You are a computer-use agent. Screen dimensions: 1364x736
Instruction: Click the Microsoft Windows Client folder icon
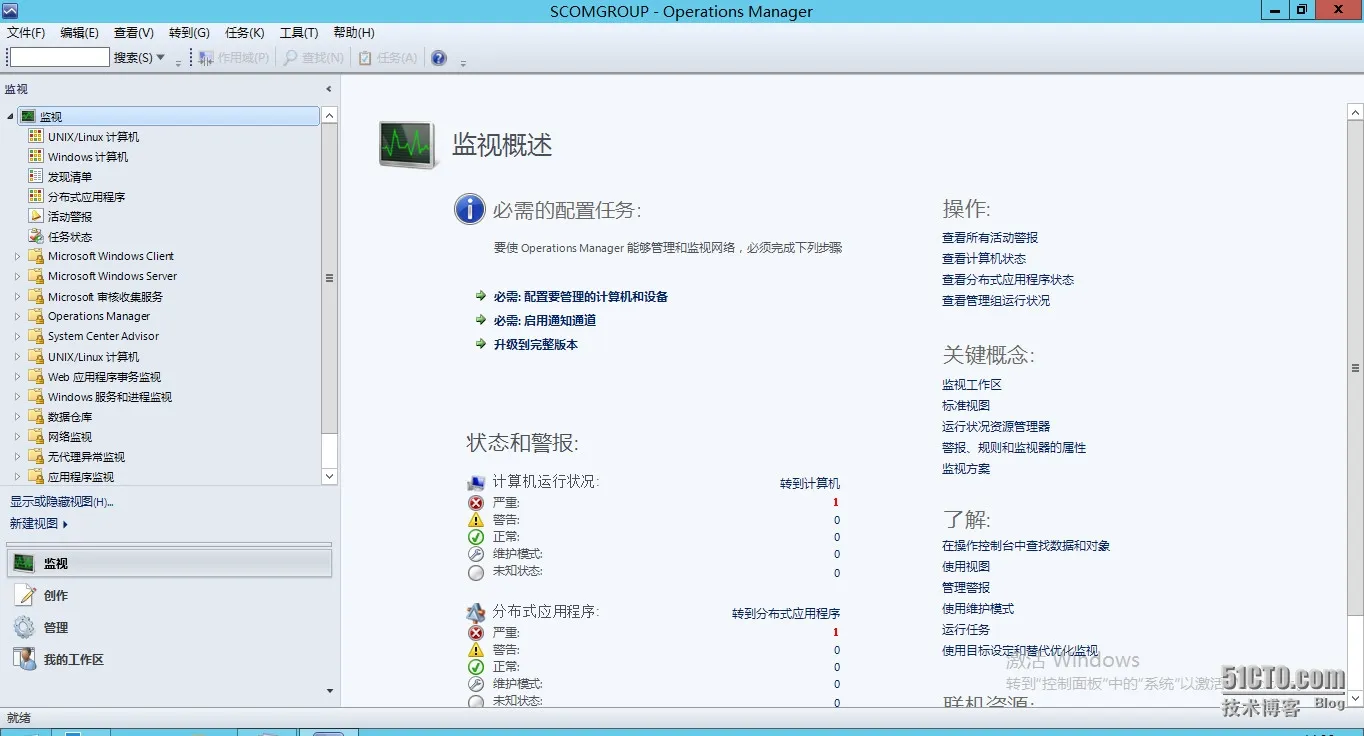[35, 256]
